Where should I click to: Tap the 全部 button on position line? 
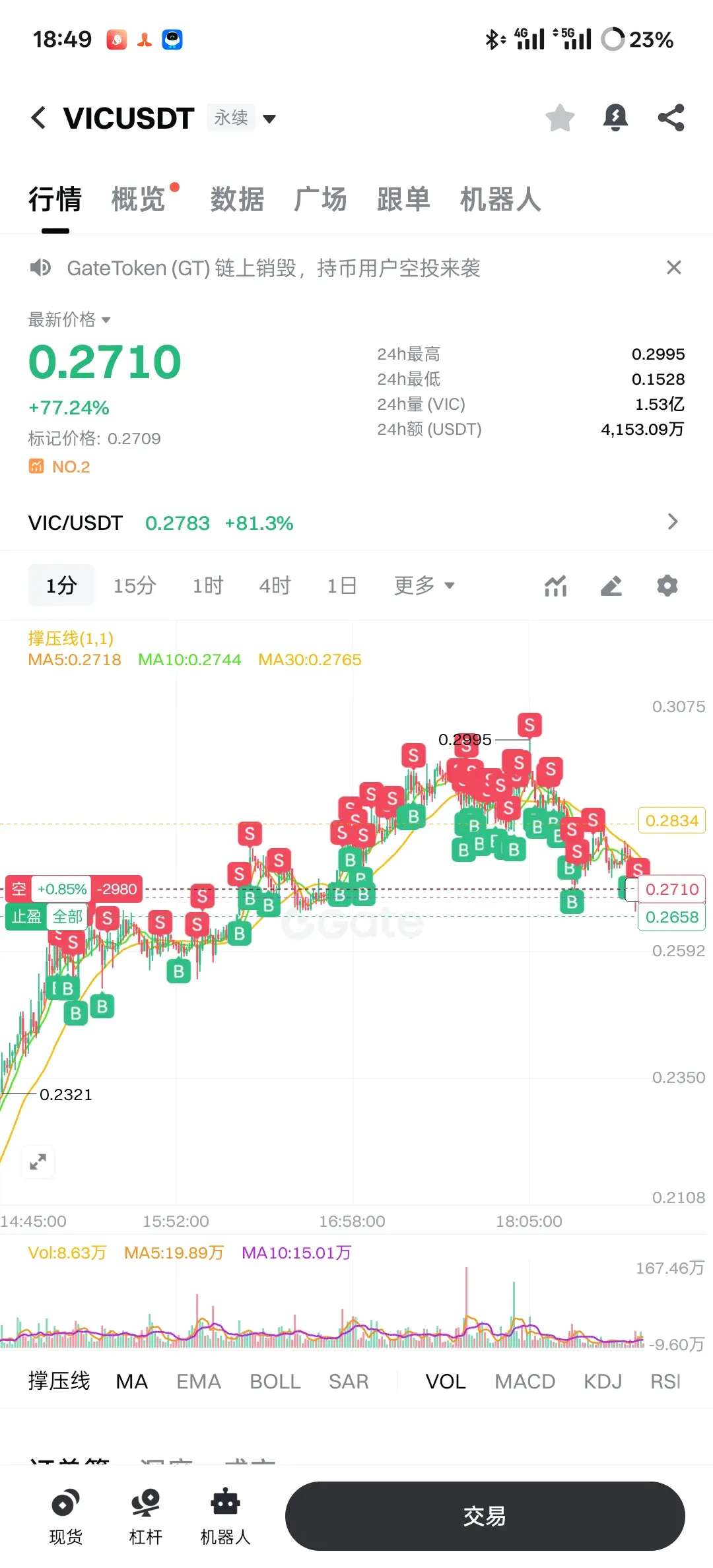click(x=67, y=917)
